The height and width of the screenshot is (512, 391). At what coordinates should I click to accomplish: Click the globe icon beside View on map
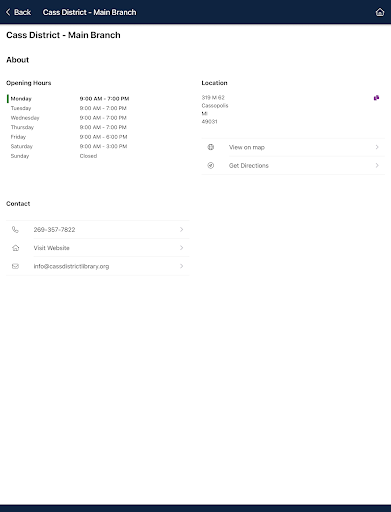click(211, 147)
